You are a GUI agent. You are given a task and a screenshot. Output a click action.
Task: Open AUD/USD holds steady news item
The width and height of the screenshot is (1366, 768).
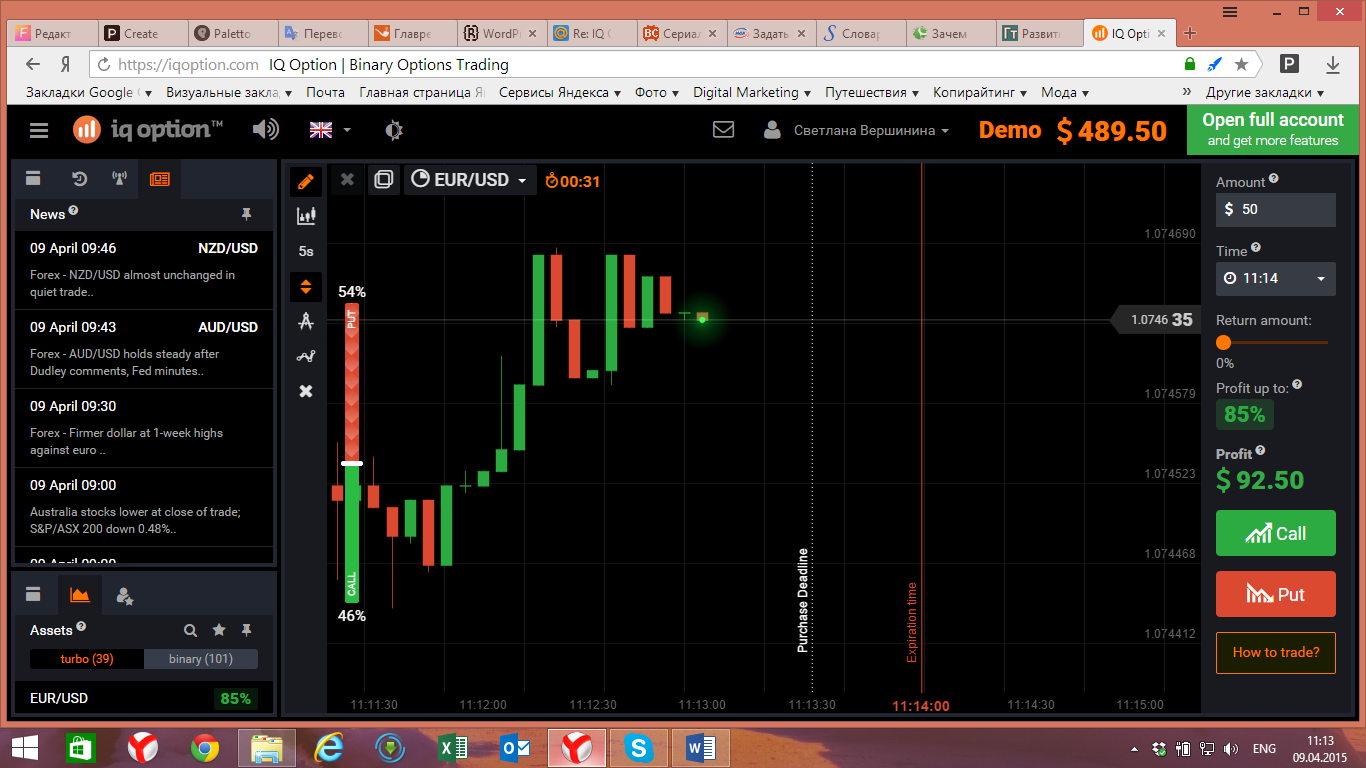(144, 349)
